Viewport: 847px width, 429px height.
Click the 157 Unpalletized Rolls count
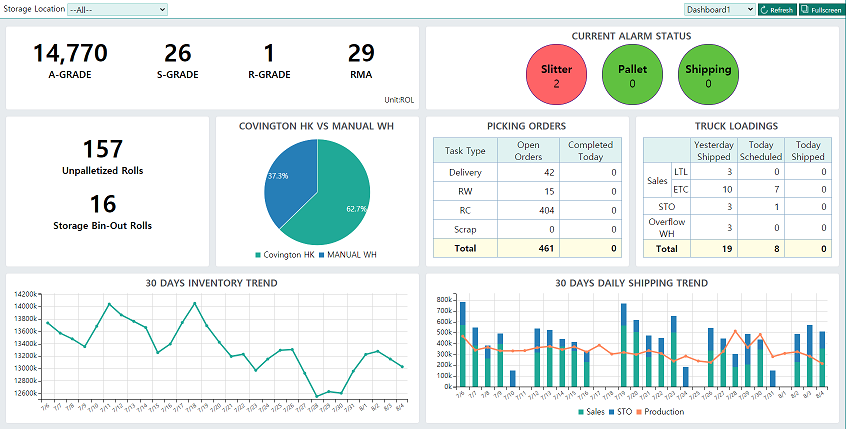pos(102,149)
